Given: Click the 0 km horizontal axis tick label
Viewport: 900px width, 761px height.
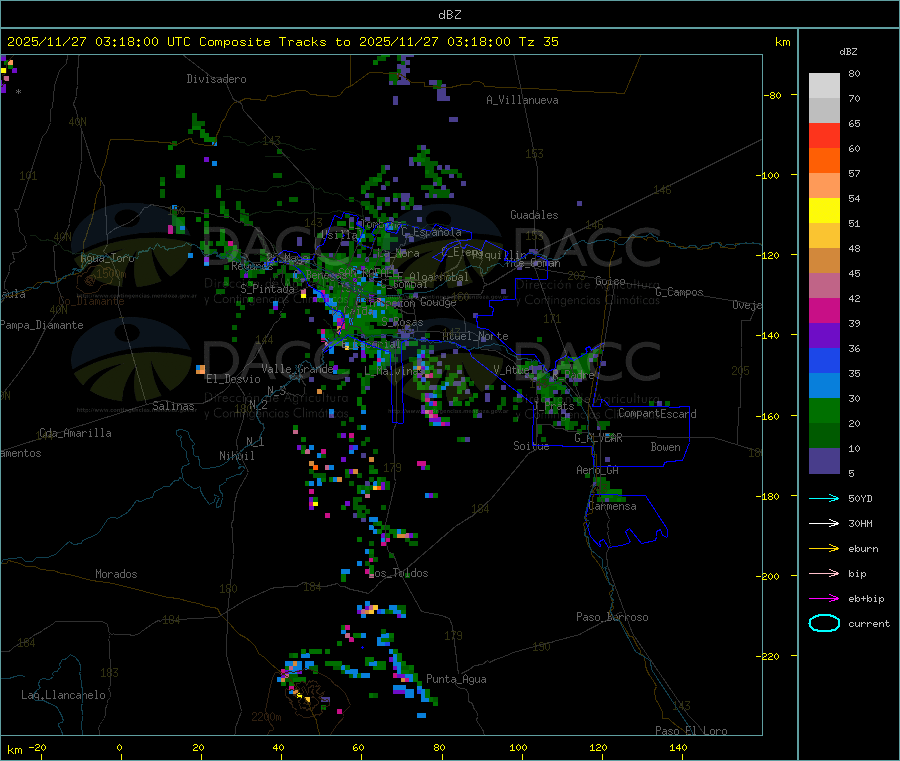Looking at the screenshot, I should [119, 747].
